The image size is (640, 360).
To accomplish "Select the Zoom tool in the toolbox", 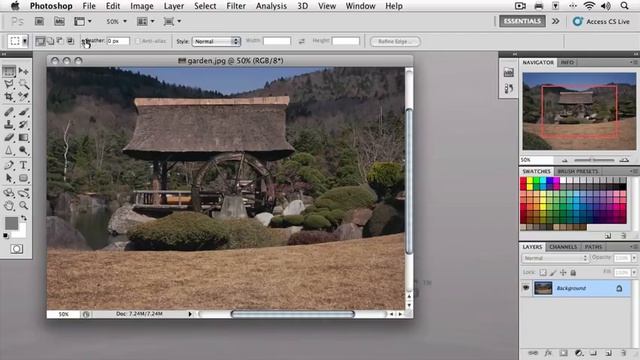I will pyautogui.click(x=23, y=205).
